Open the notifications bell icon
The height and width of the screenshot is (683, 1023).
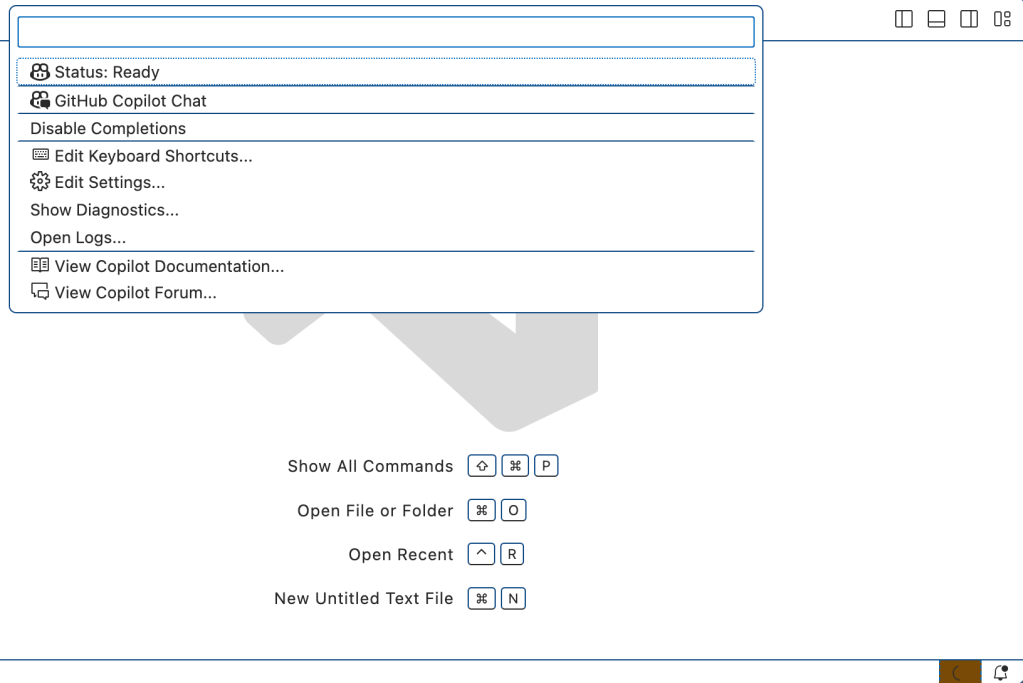coord(999,672)
